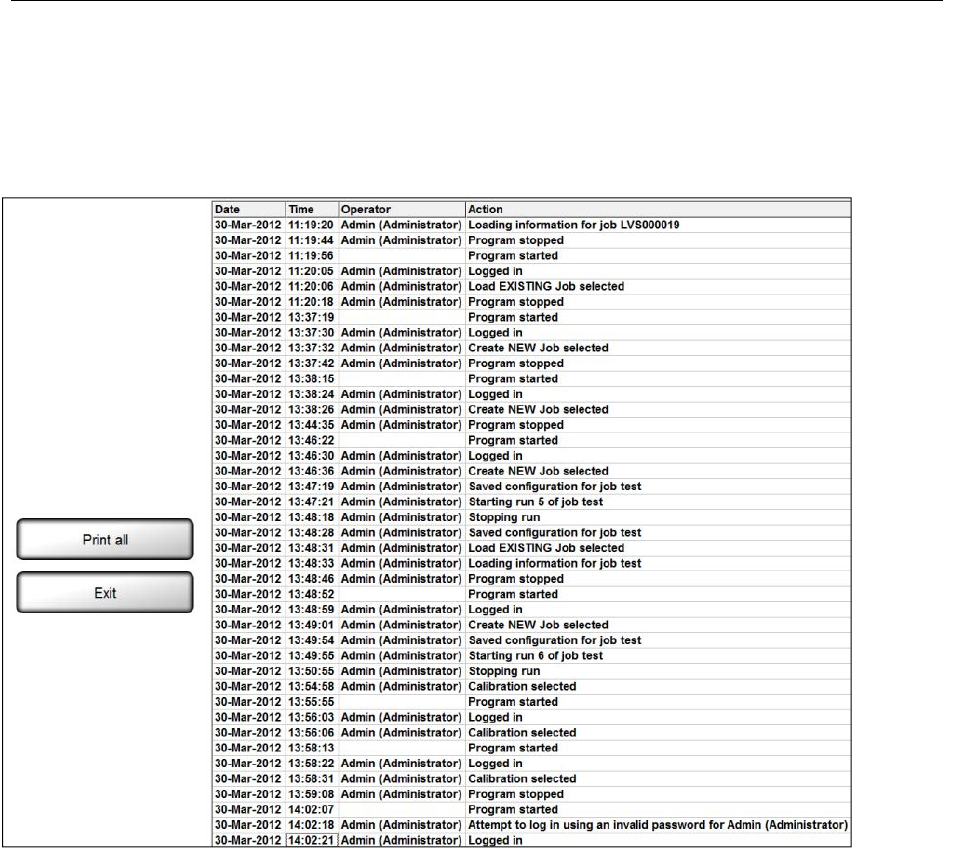
Task: Select the 11:19:44 time cell
Action: pos(311,240)
